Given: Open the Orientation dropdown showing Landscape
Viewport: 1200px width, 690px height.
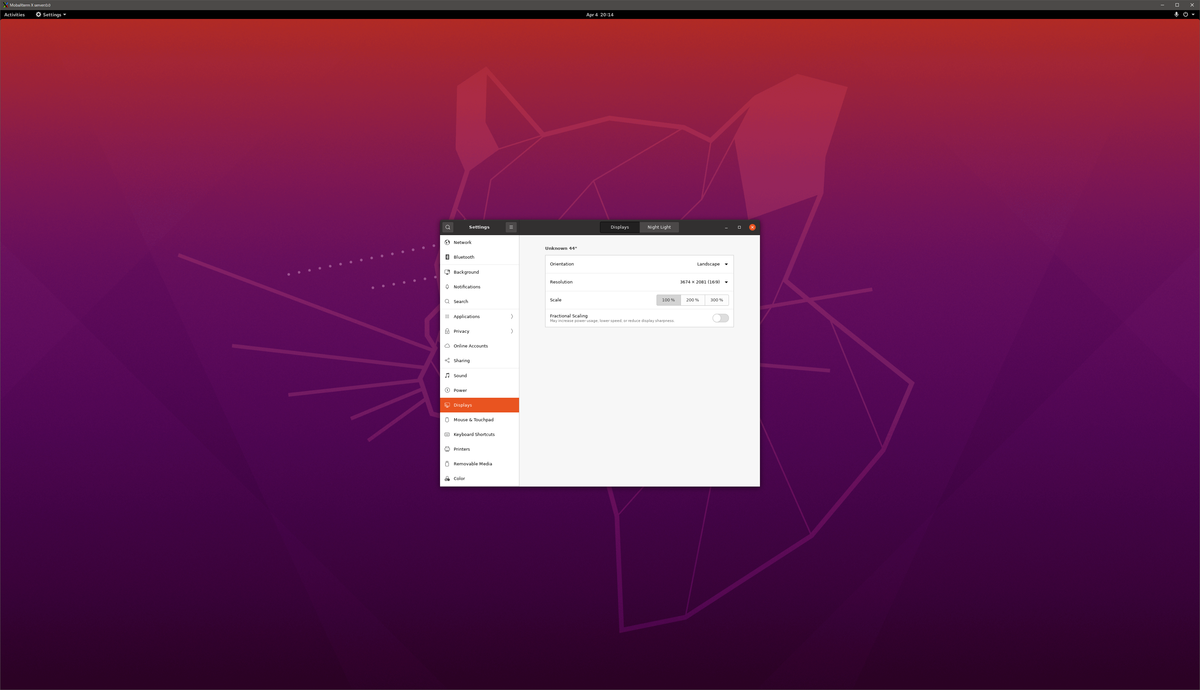Looking at the screenshot, I should click(712, 263).
